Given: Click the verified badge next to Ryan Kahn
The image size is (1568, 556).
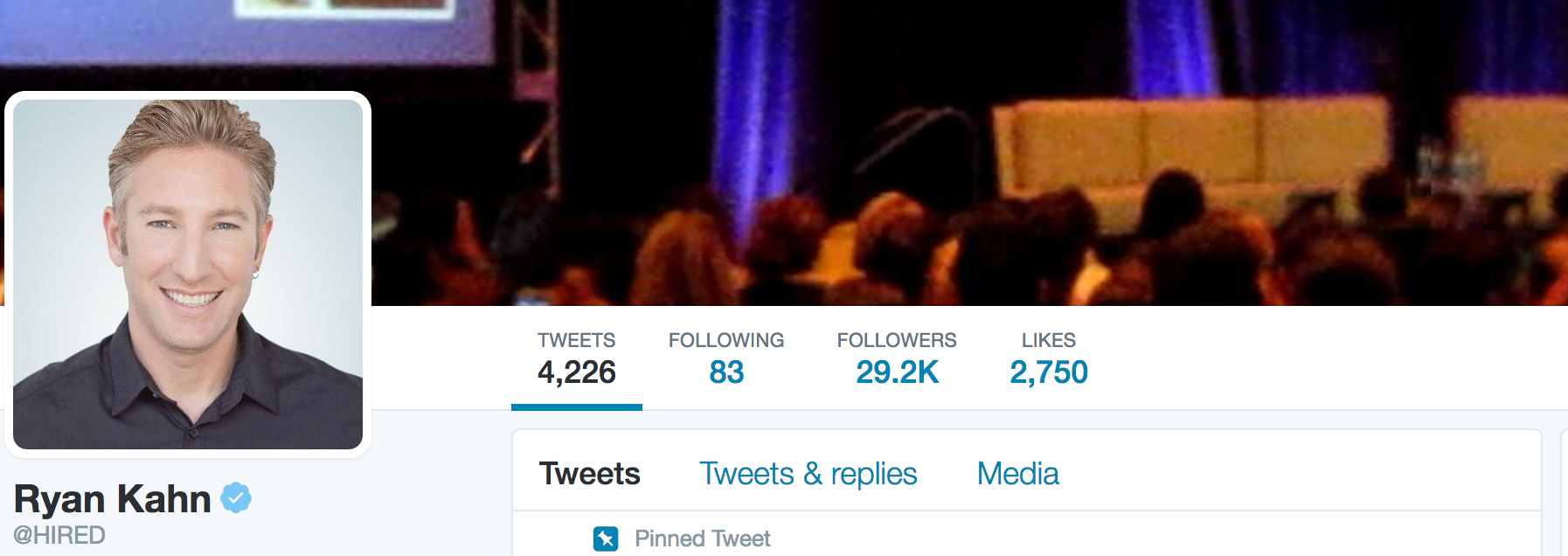Looking at the screenshot, I should pos(236,497).
